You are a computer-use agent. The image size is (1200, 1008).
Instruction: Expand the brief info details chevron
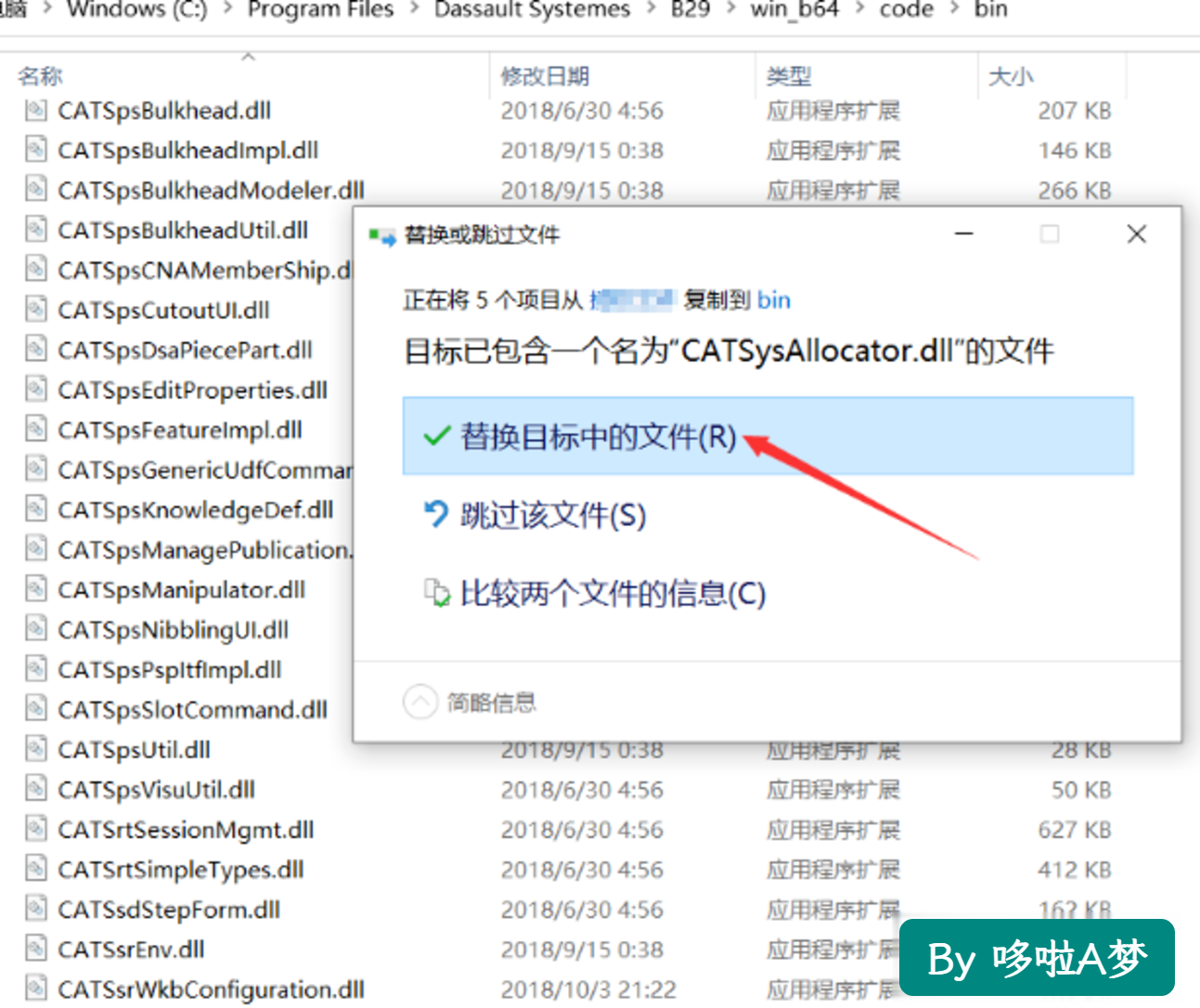click(x=419, y=702)
